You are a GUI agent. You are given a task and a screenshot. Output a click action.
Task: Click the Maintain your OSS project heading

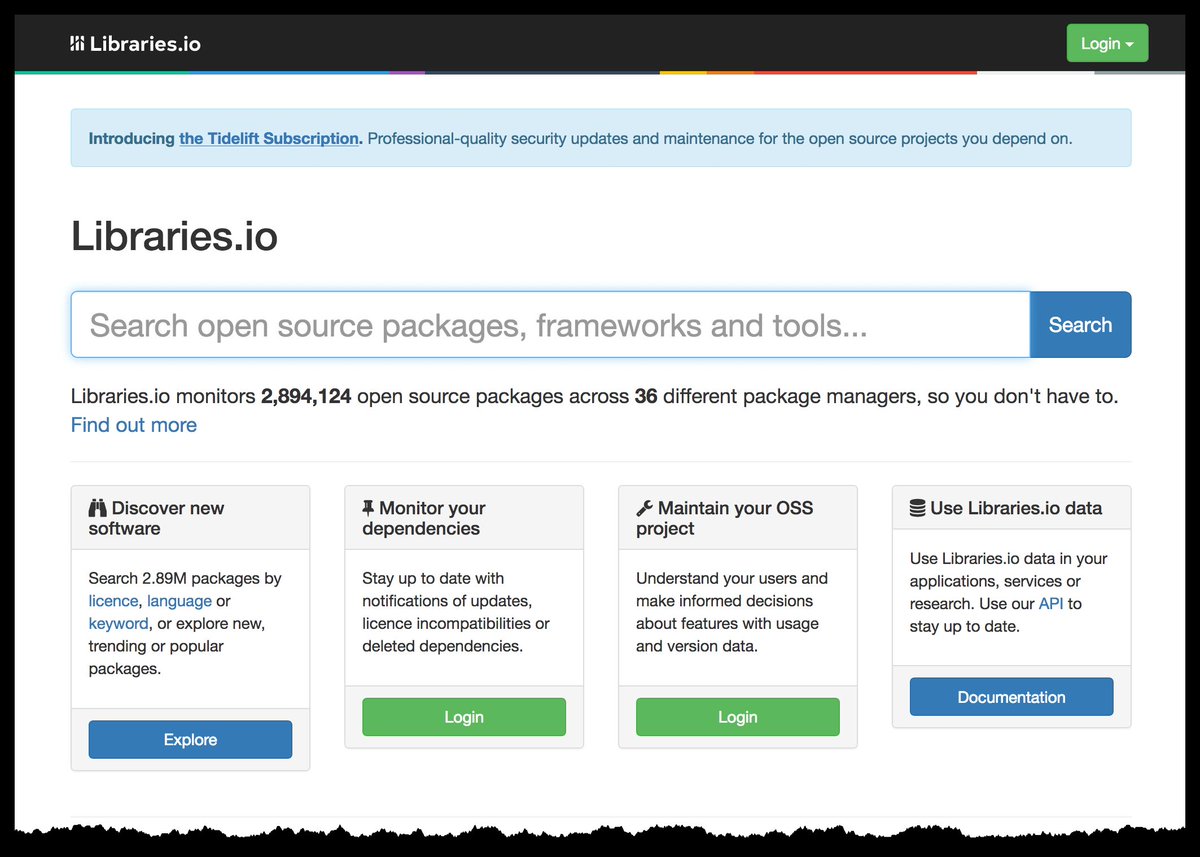[725, 518]
